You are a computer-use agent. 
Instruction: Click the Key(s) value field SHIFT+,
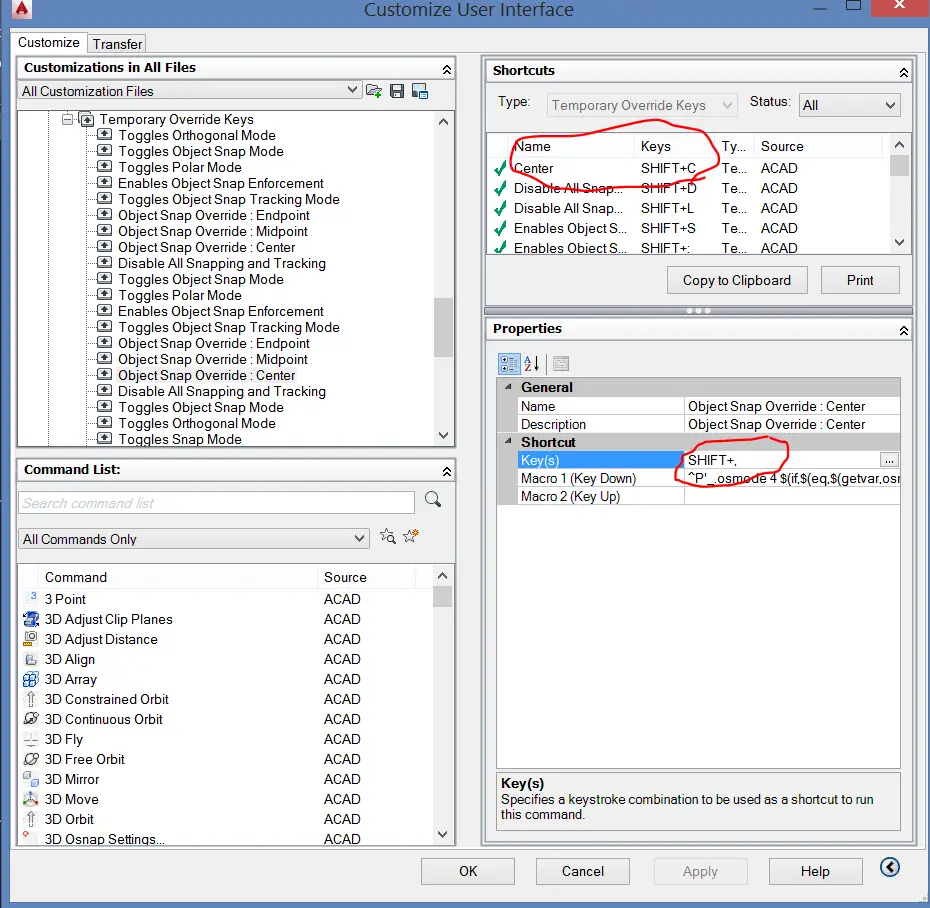pos(782,460)
